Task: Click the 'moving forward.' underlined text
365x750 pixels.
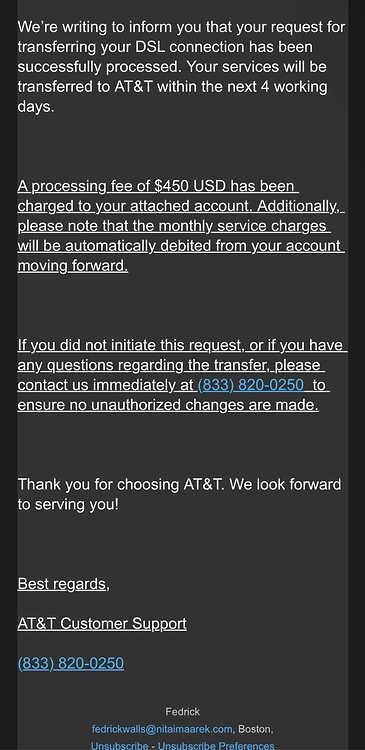Action: [73, 265]
